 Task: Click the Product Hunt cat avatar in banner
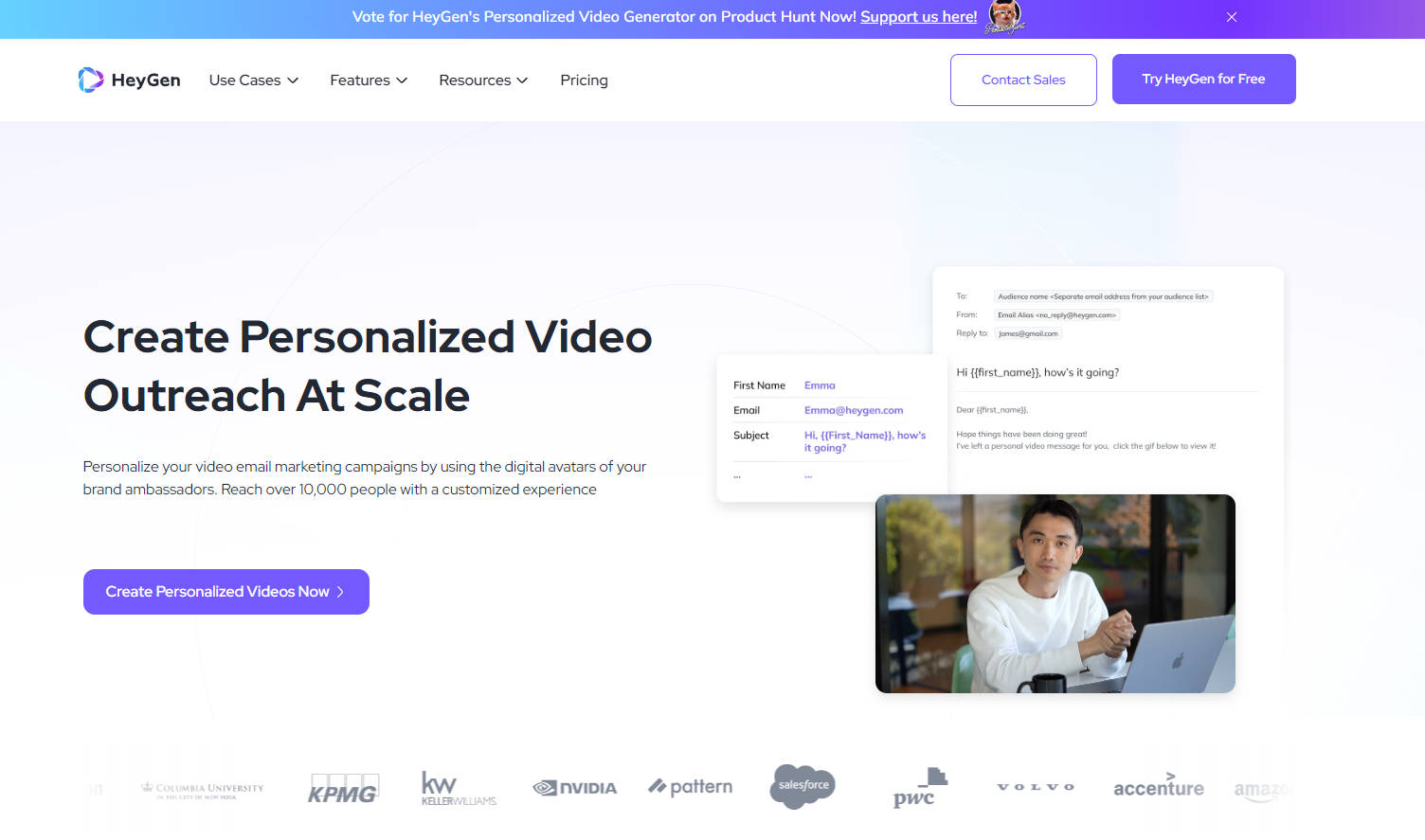(x=1004, y=16)
